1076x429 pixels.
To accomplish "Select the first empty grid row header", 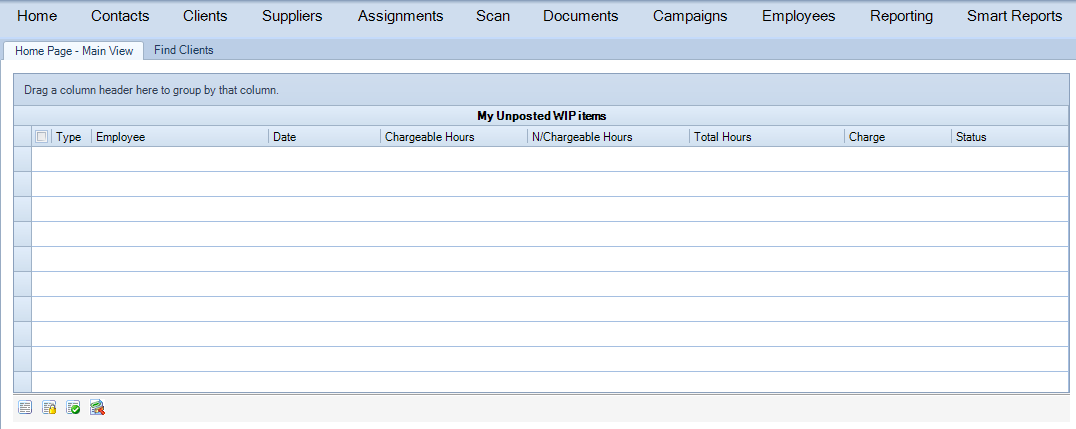I will tap(23, 159).
